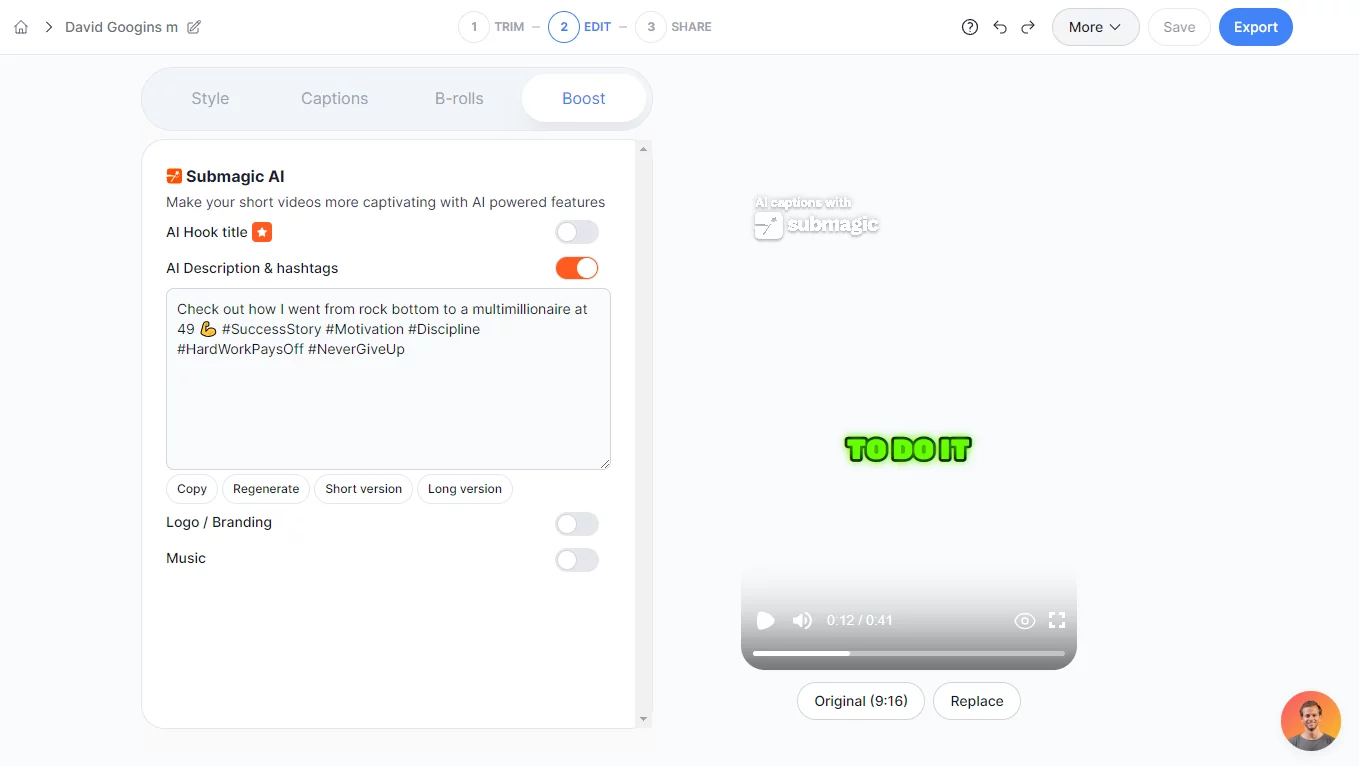Undo last action arrow
Viewport: 1359px width, 766px height.
point(1000,27)
